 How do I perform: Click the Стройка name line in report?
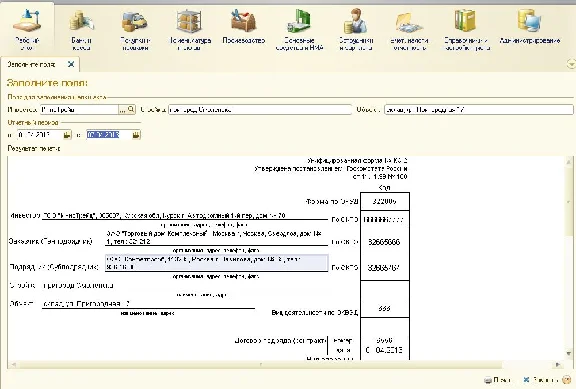click(x=78, y=285)
